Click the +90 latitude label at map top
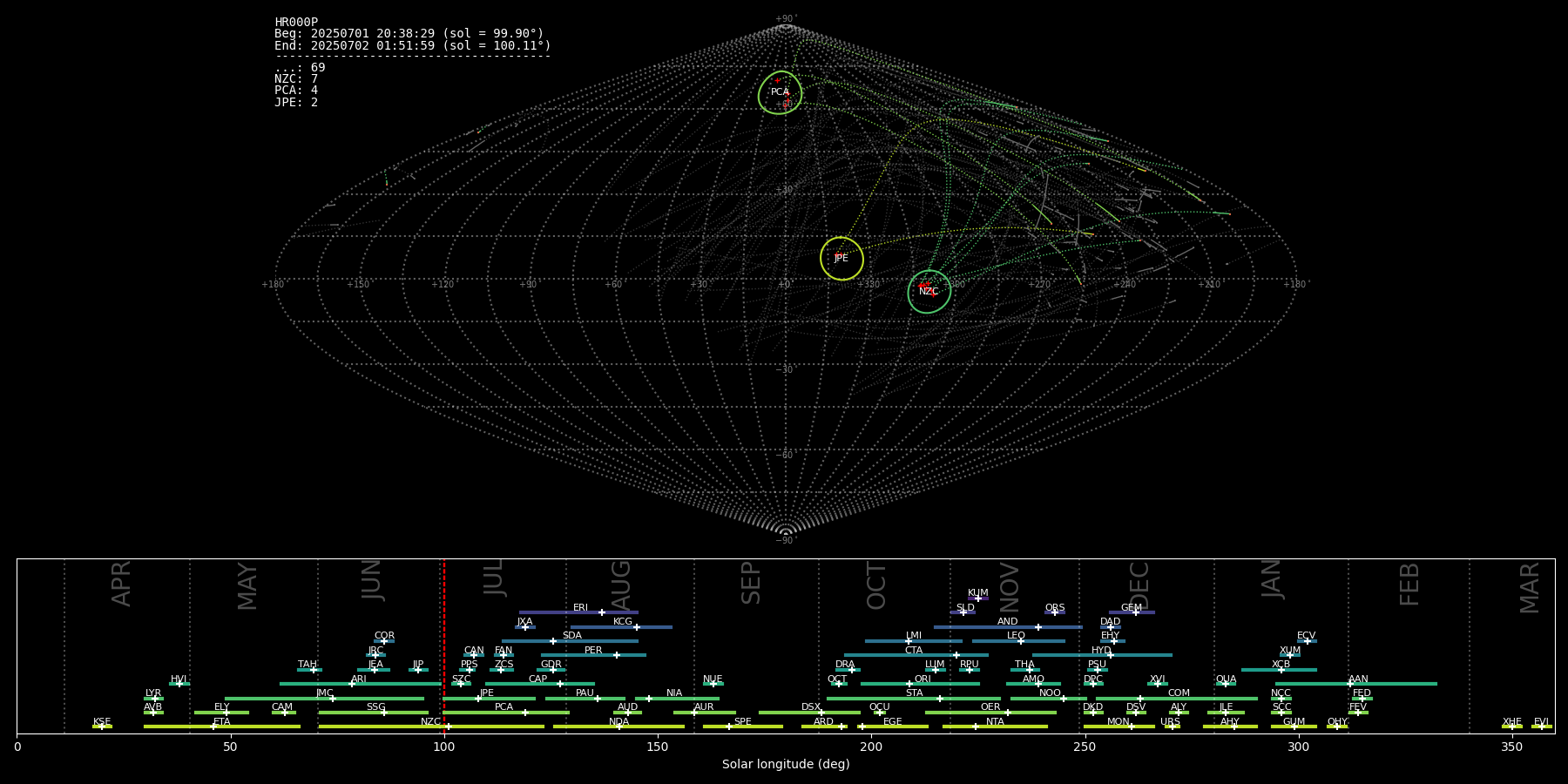 pos(785,19)
